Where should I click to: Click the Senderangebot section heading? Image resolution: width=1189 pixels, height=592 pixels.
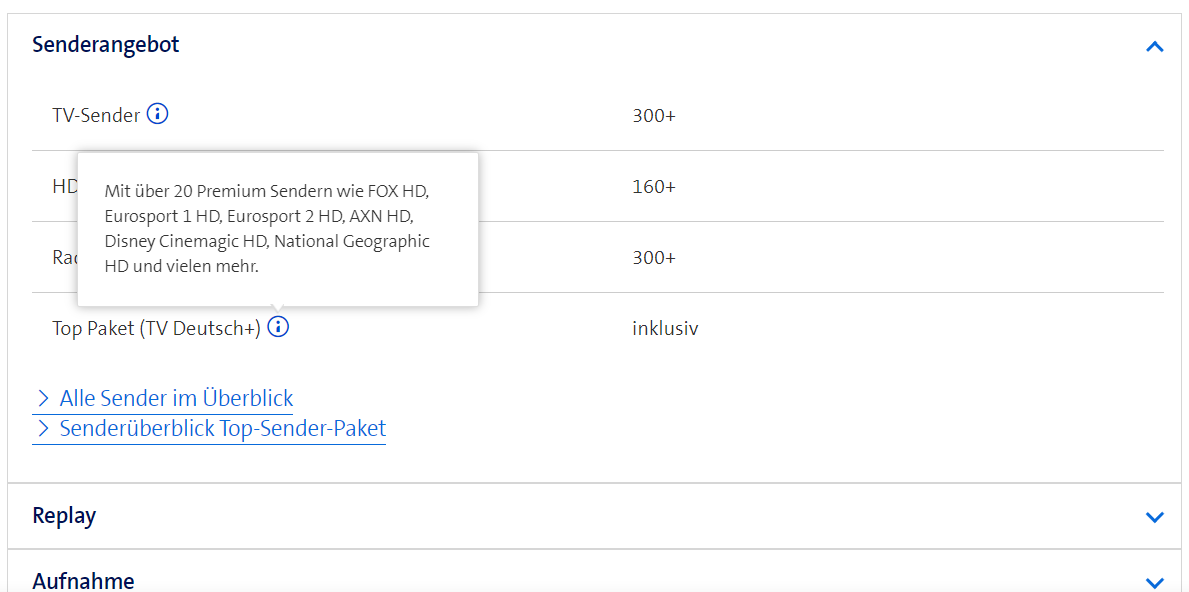pyautogui.click(x=106, y=45)
